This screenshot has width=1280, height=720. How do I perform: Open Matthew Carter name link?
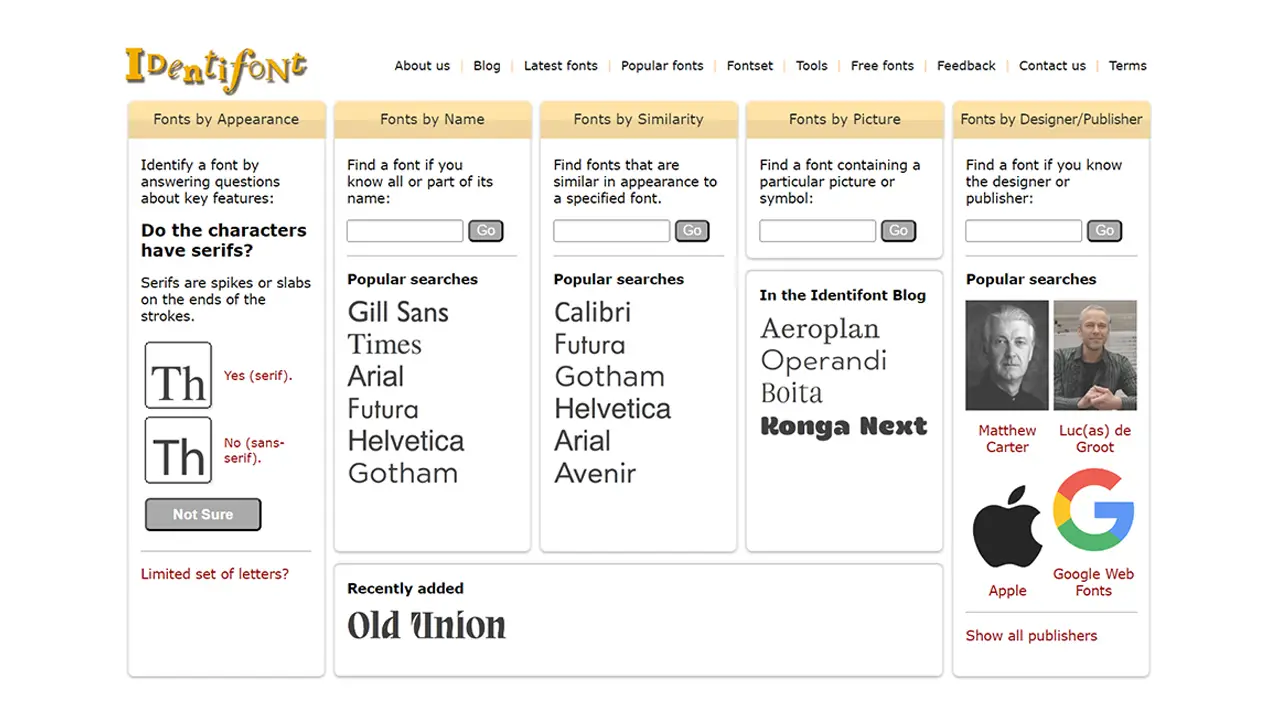pos(1007,439)
